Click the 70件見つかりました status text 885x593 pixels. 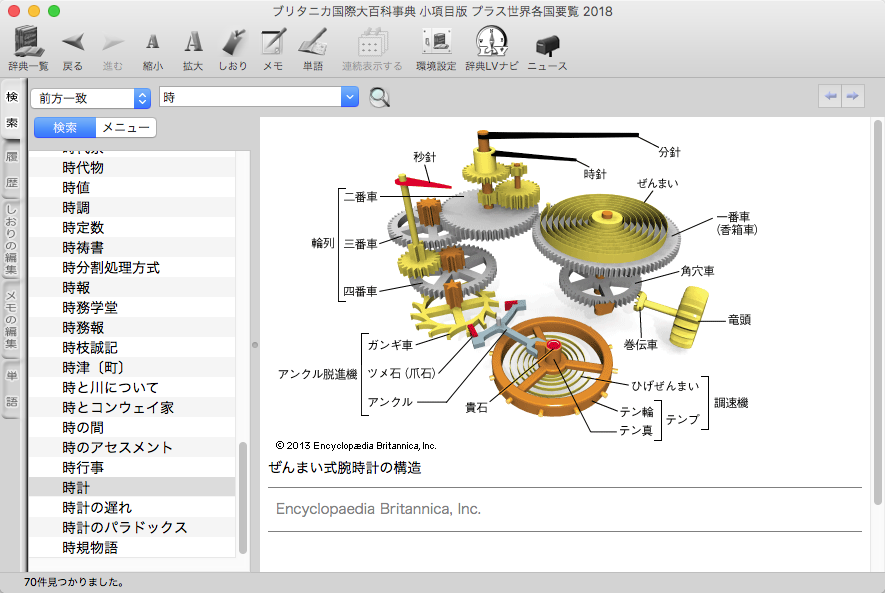coord(74,582)
